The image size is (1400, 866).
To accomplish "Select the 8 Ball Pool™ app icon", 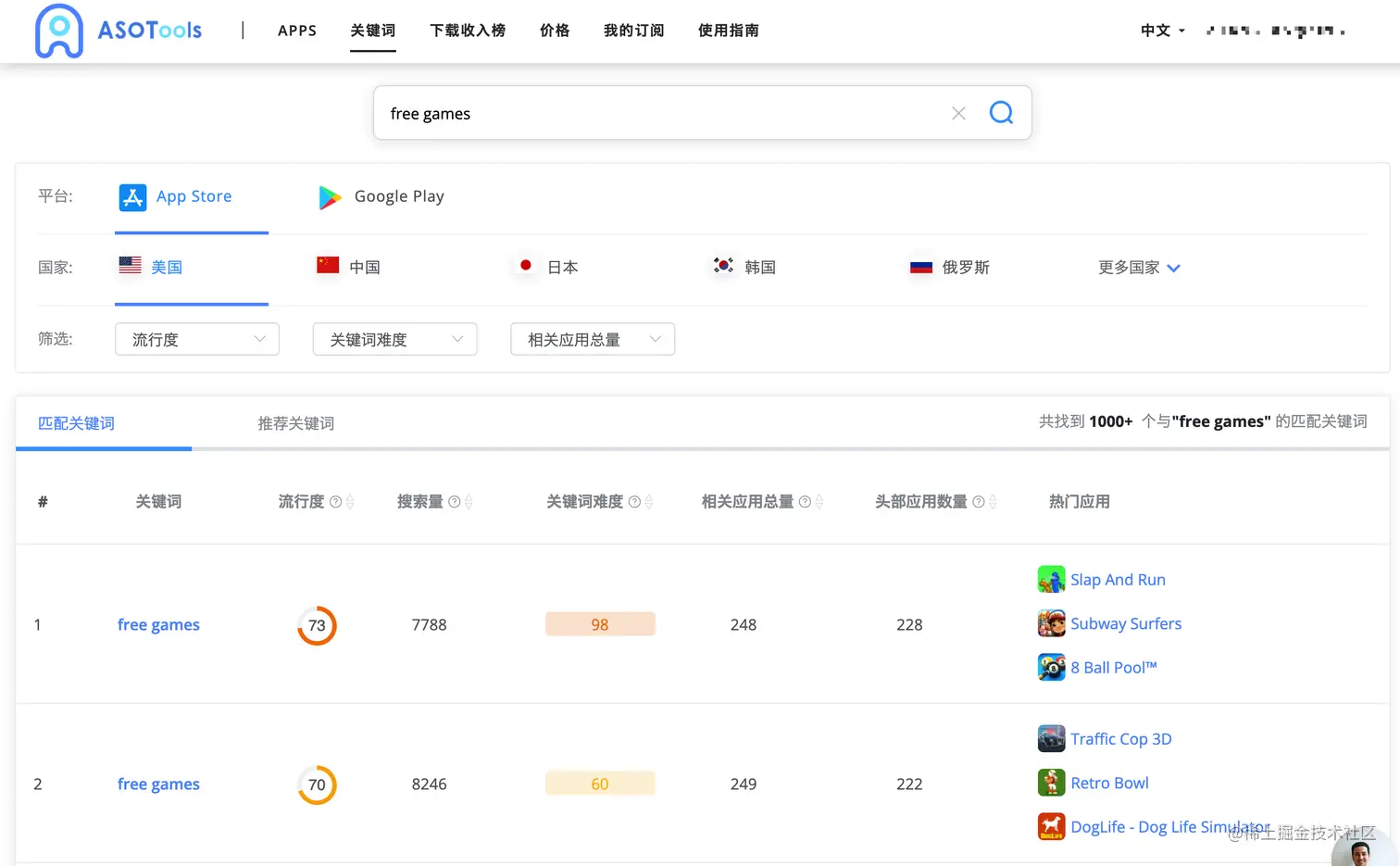I will [1051, 667].
